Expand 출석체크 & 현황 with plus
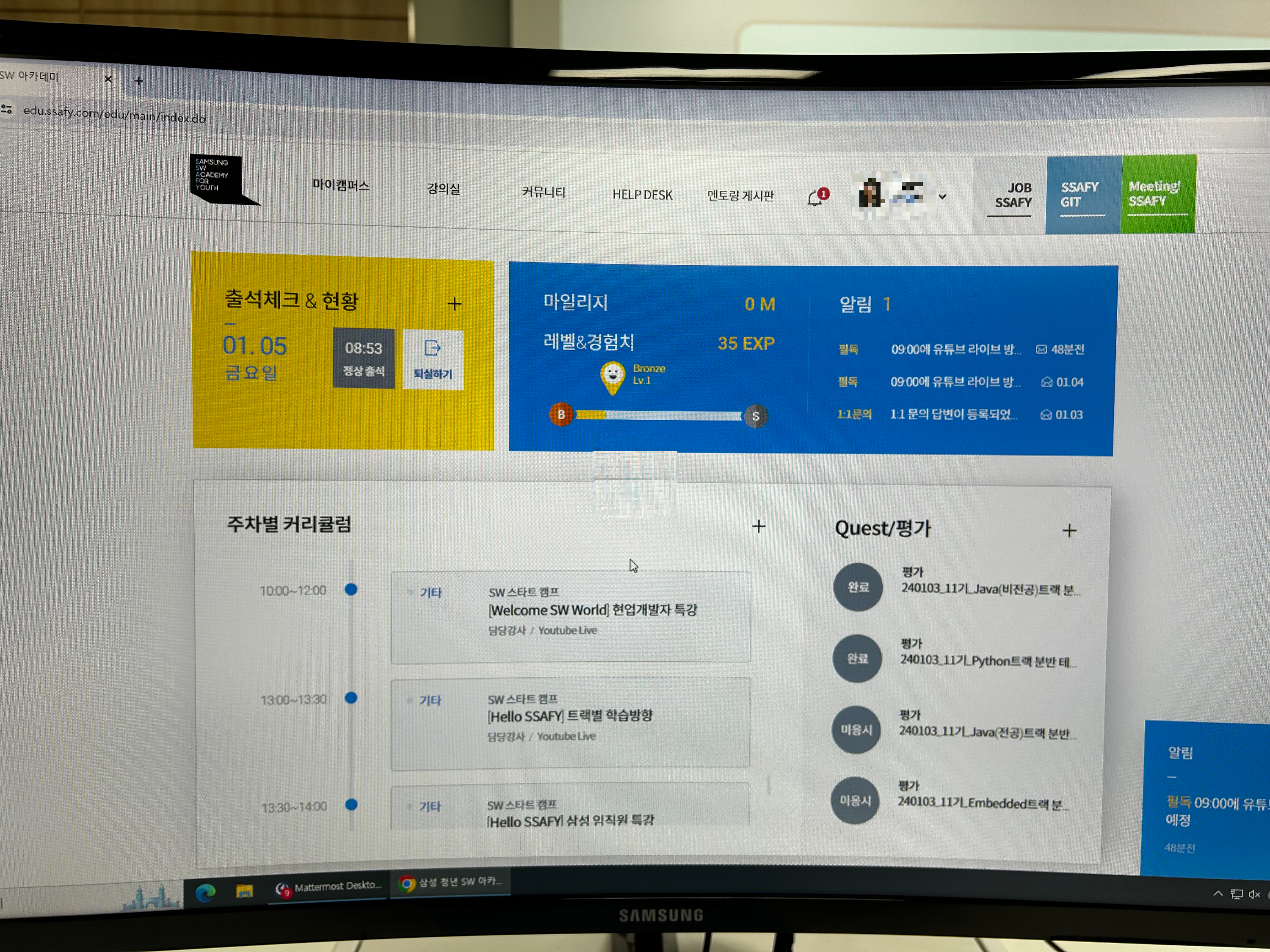The height and width of the screenshot is (952, 1270). click(454, 303)
